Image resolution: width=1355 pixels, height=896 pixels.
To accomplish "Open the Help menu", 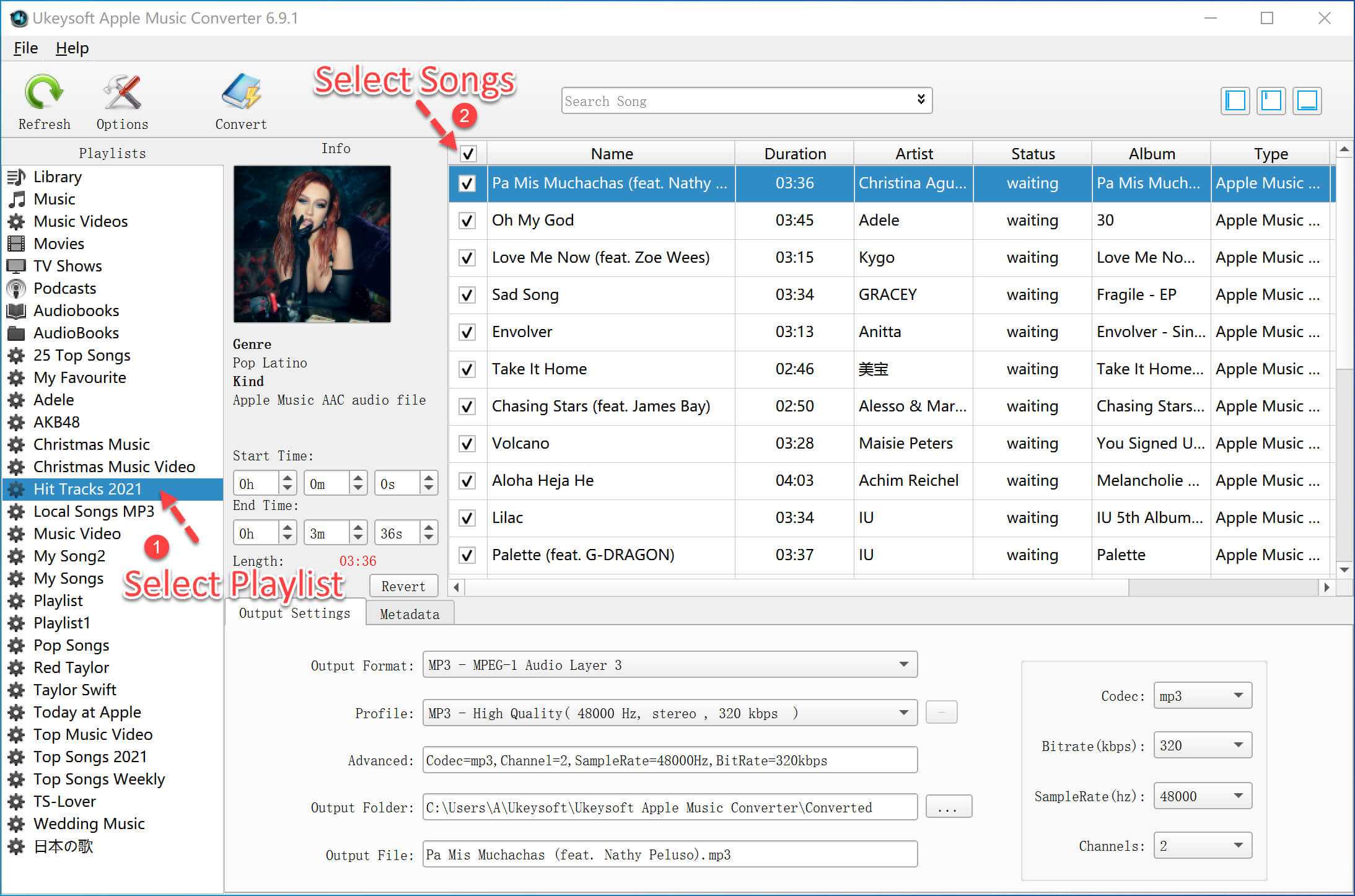I will click(72, 48).
